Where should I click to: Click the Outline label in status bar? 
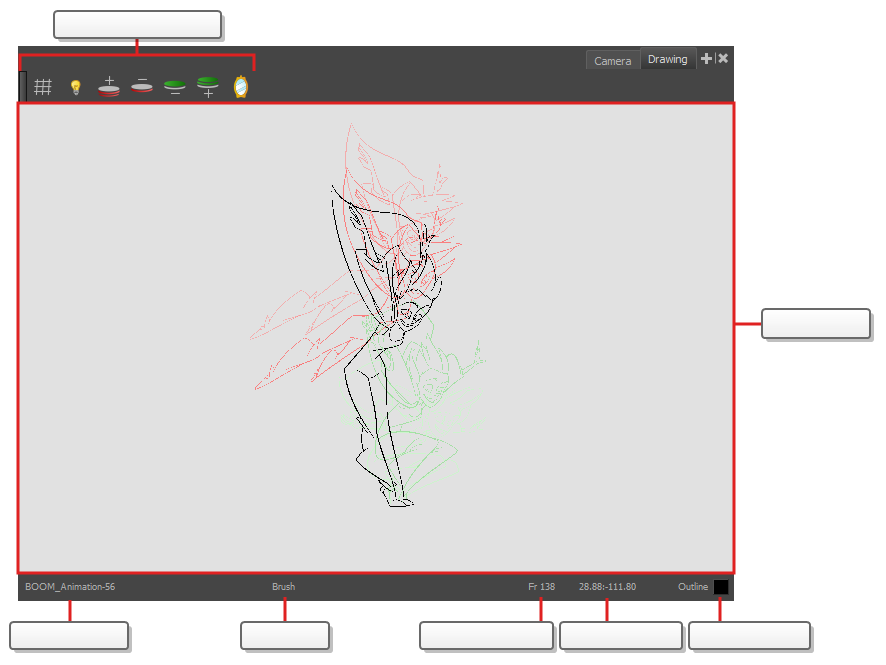(x=692, y=587)
